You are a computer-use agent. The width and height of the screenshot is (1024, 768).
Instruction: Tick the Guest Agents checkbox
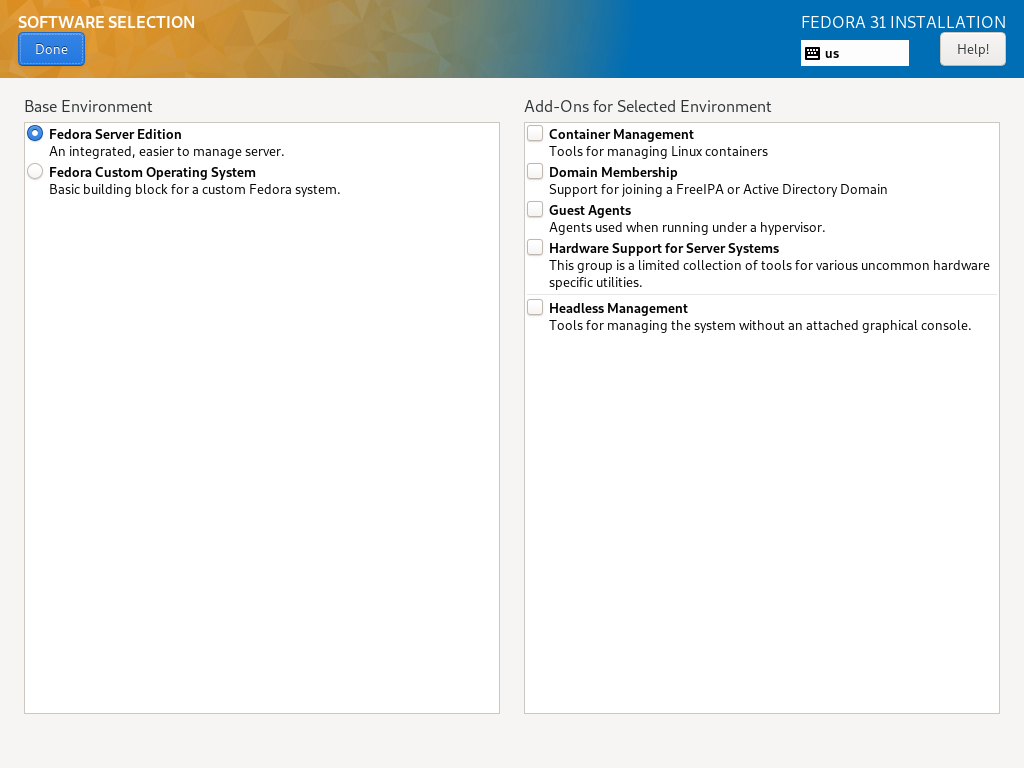point(535,209)
